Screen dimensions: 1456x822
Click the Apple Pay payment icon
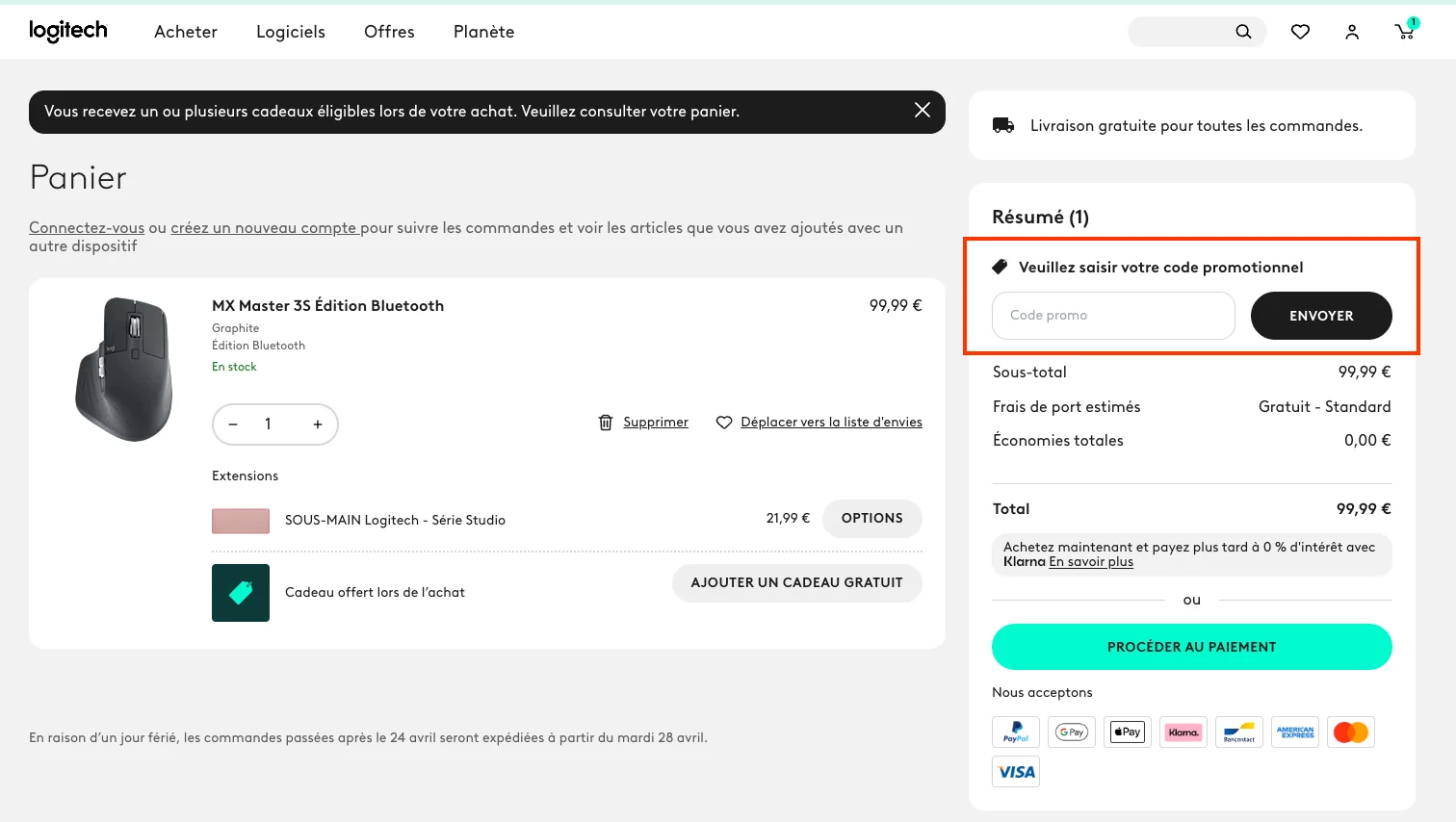click(1128, 732)
